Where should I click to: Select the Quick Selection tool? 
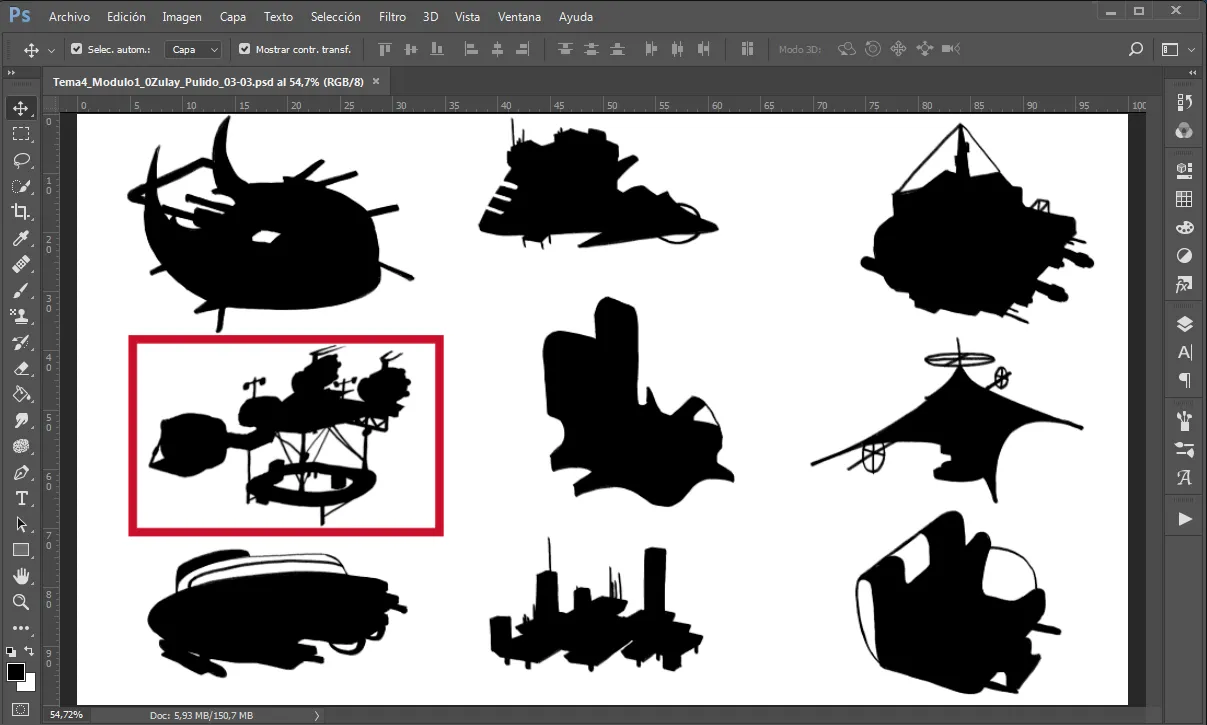21,186
